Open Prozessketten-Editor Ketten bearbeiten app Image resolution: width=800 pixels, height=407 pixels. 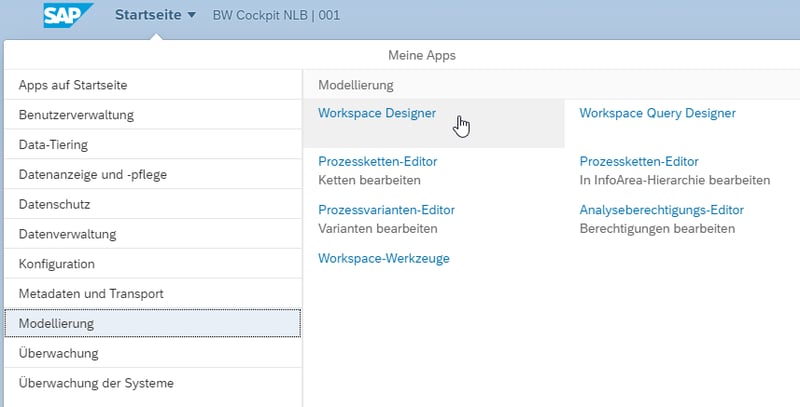[378, 162]
